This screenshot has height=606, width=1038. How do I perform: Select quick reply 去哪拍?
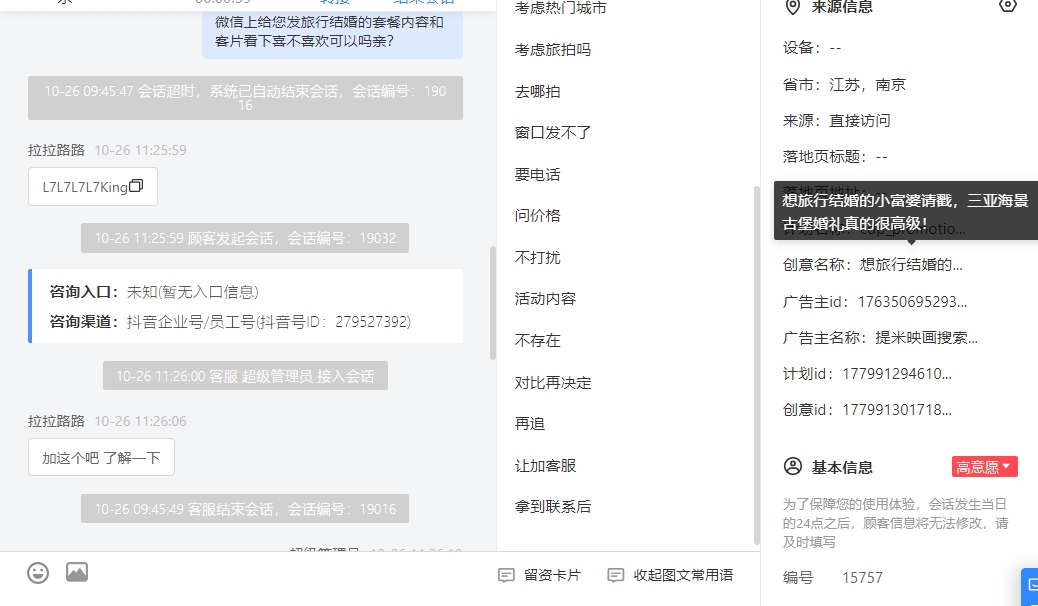538,91
